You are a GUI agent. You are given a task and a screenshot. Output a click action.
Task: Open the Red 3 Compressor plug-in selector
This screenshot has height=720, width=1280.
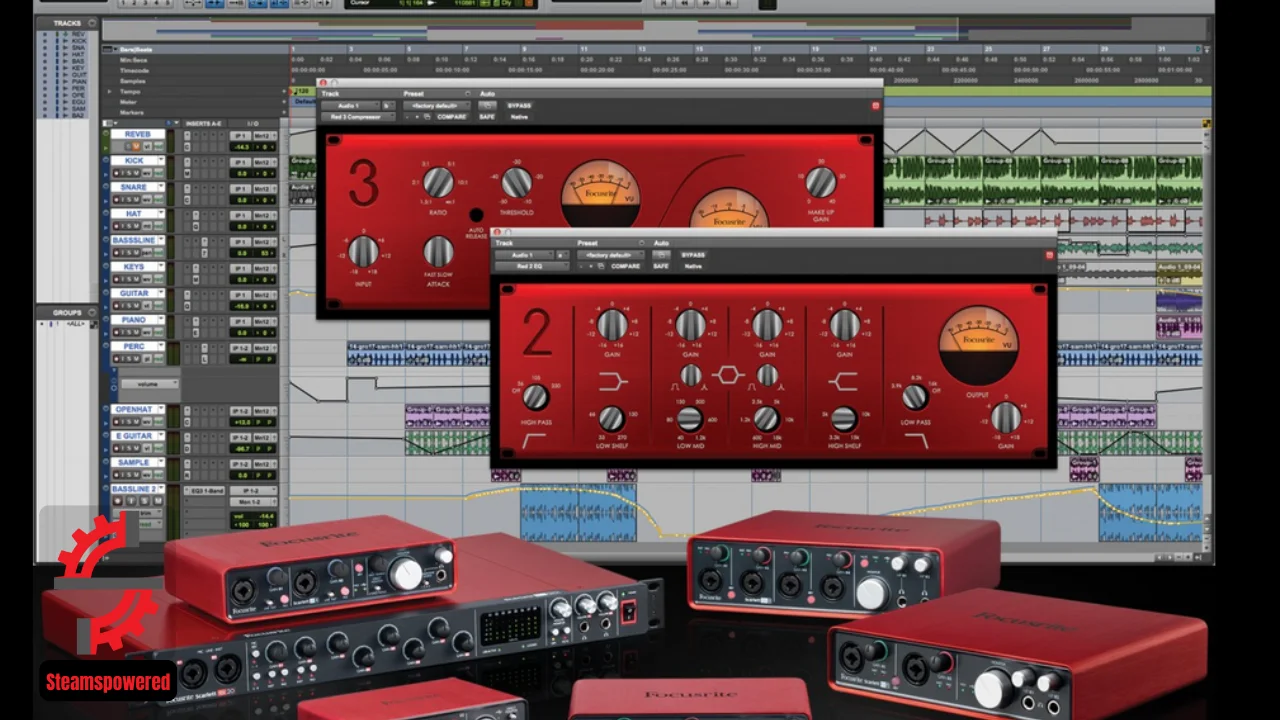coord(358,117)
